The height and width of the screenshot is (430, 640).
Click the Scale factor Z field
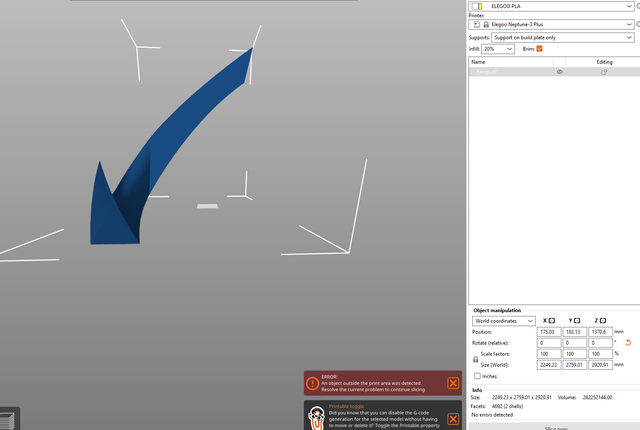(600, 354)
